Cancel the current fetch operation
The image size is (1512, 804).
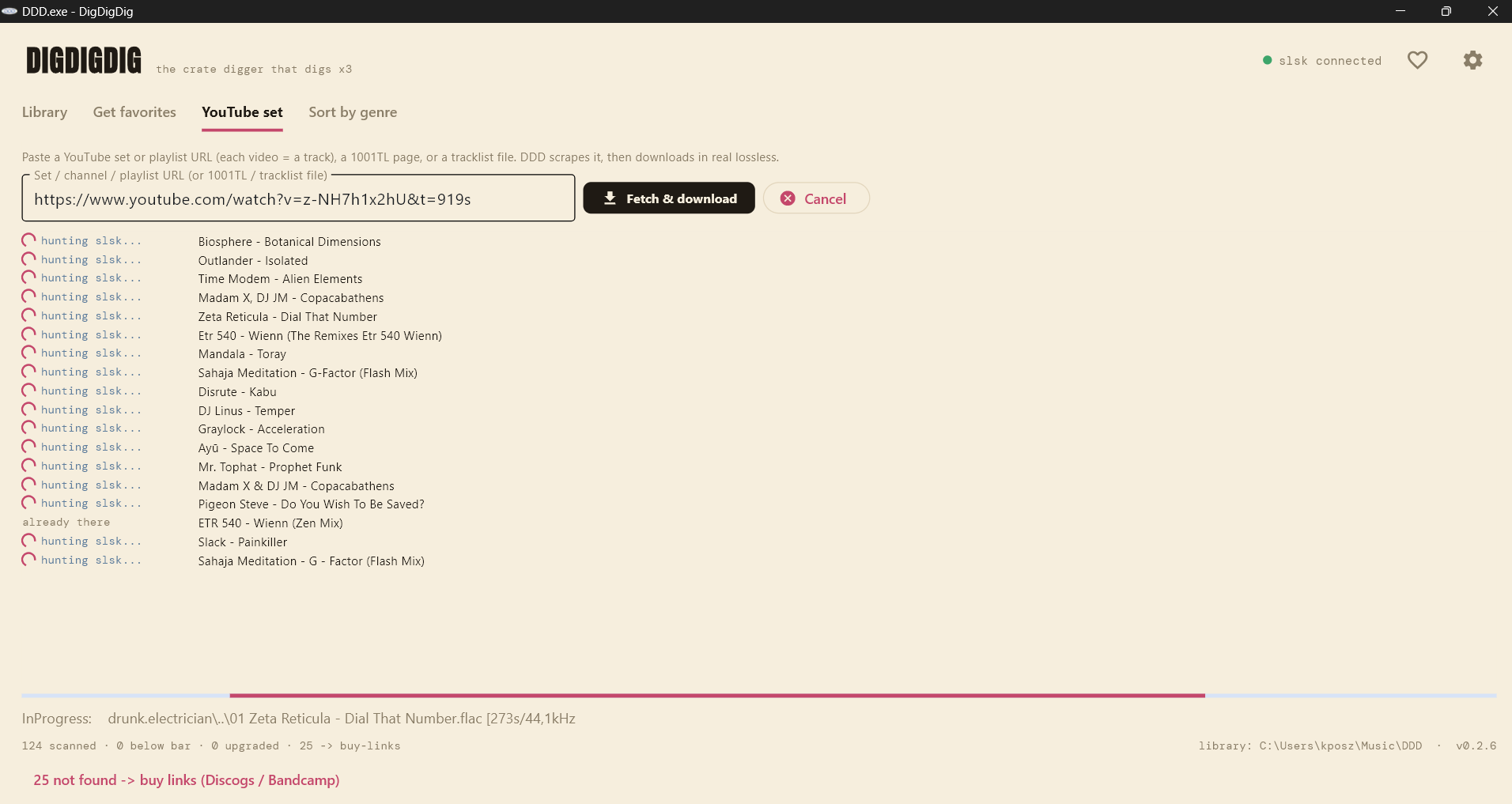(816, 198)
